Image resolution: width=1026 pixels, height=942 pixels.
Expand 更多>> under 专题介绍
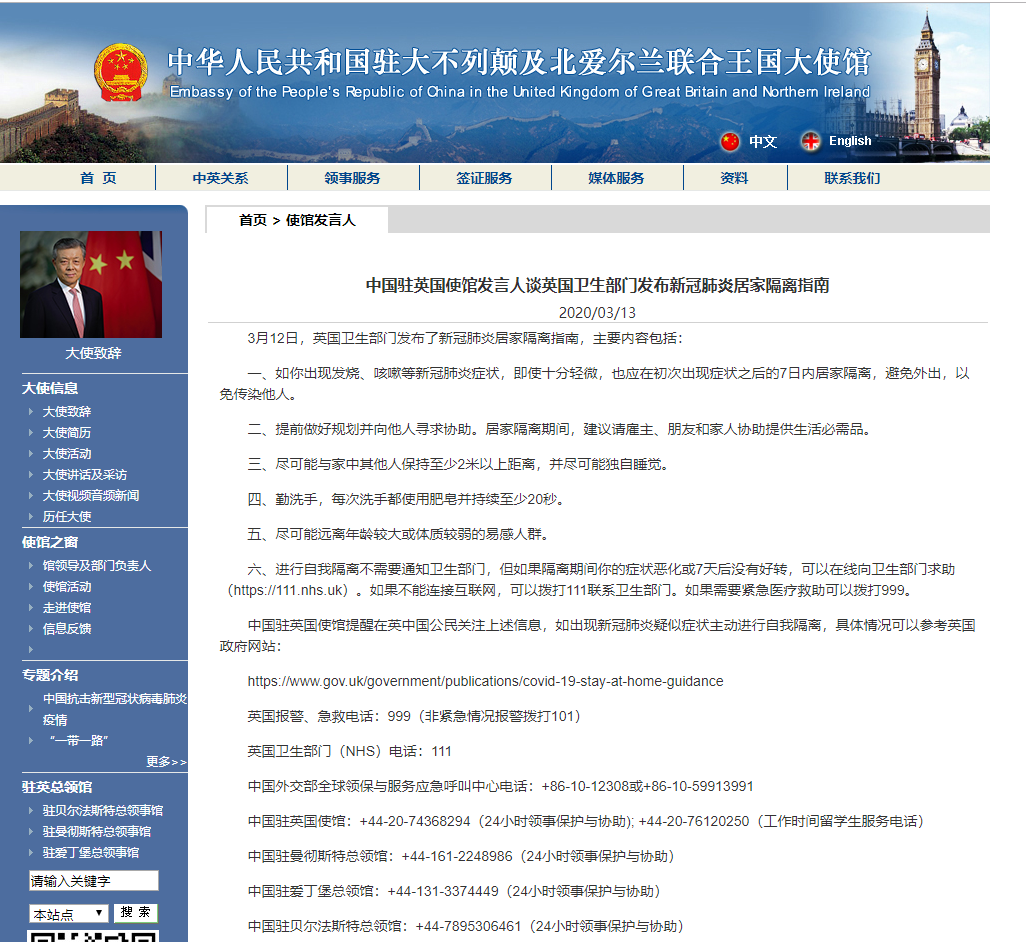tap(166, 762)
